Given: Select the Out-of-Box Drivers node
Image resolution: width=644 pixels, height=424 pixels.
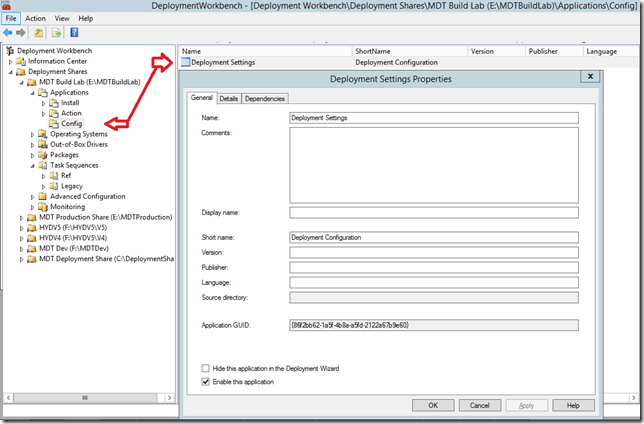Looking at the screenshot, I should point(78,144).
